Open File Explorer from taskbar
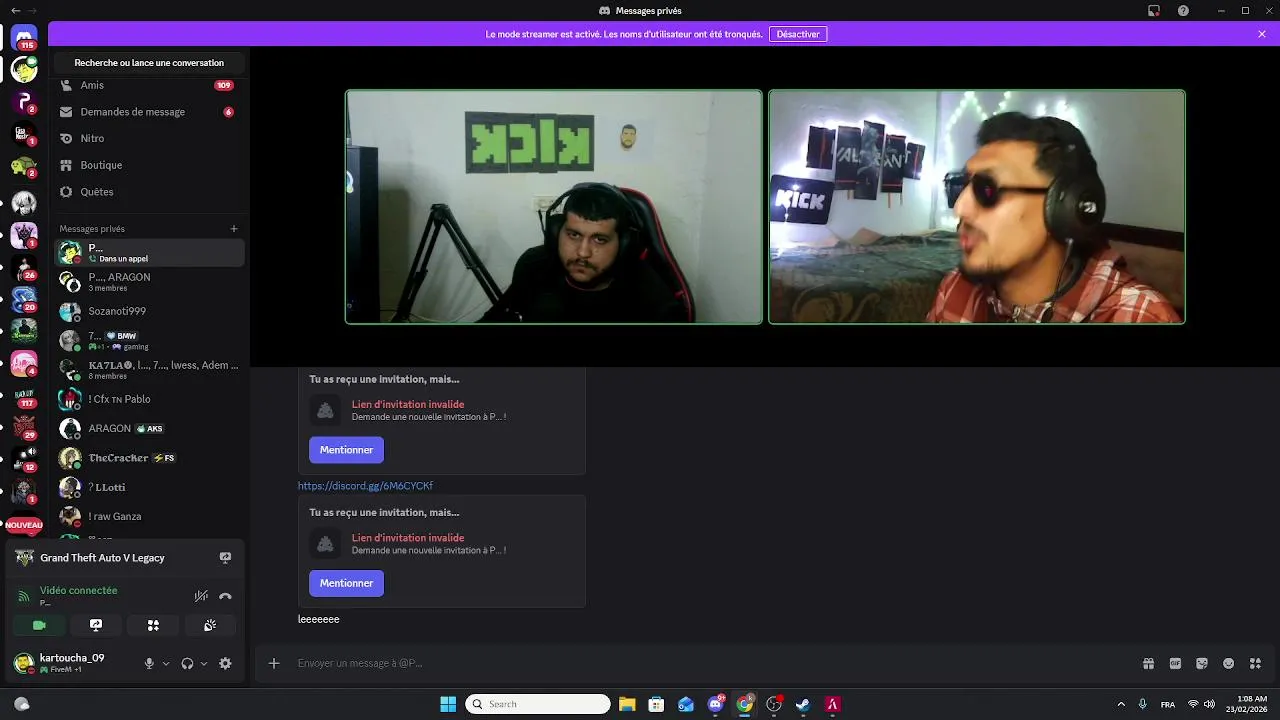 [x=627, y=704]
